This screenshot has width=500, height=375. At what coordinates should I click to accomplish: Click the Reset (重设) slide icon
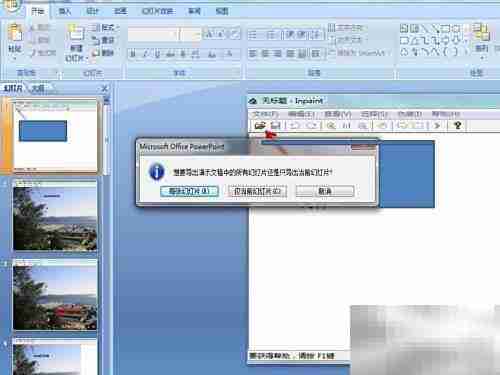point(96,40)
